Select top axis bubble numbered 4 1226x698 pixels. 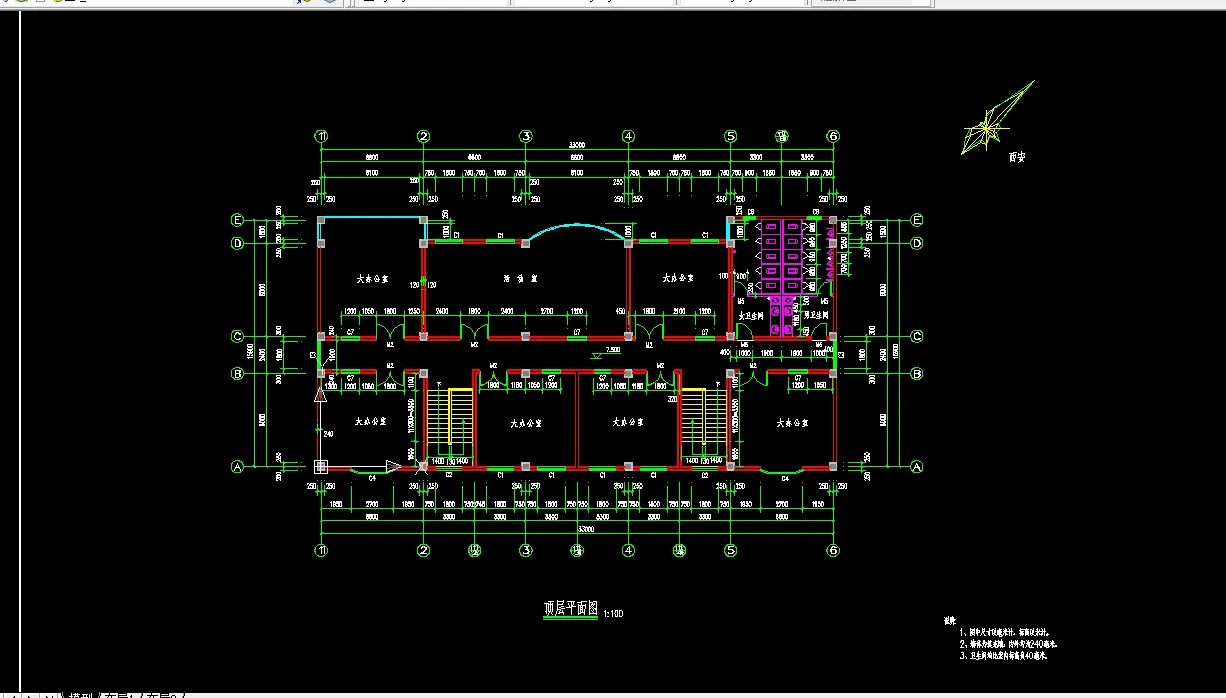pyautogui.click(x=628, y=136)
